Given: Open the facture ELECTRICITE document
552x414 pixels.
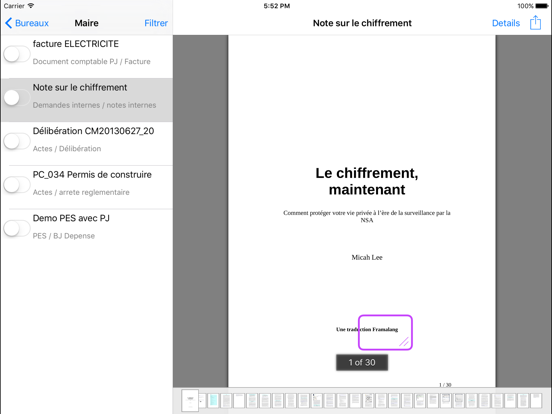Looking at the screenshot, I should click(87, 56).
